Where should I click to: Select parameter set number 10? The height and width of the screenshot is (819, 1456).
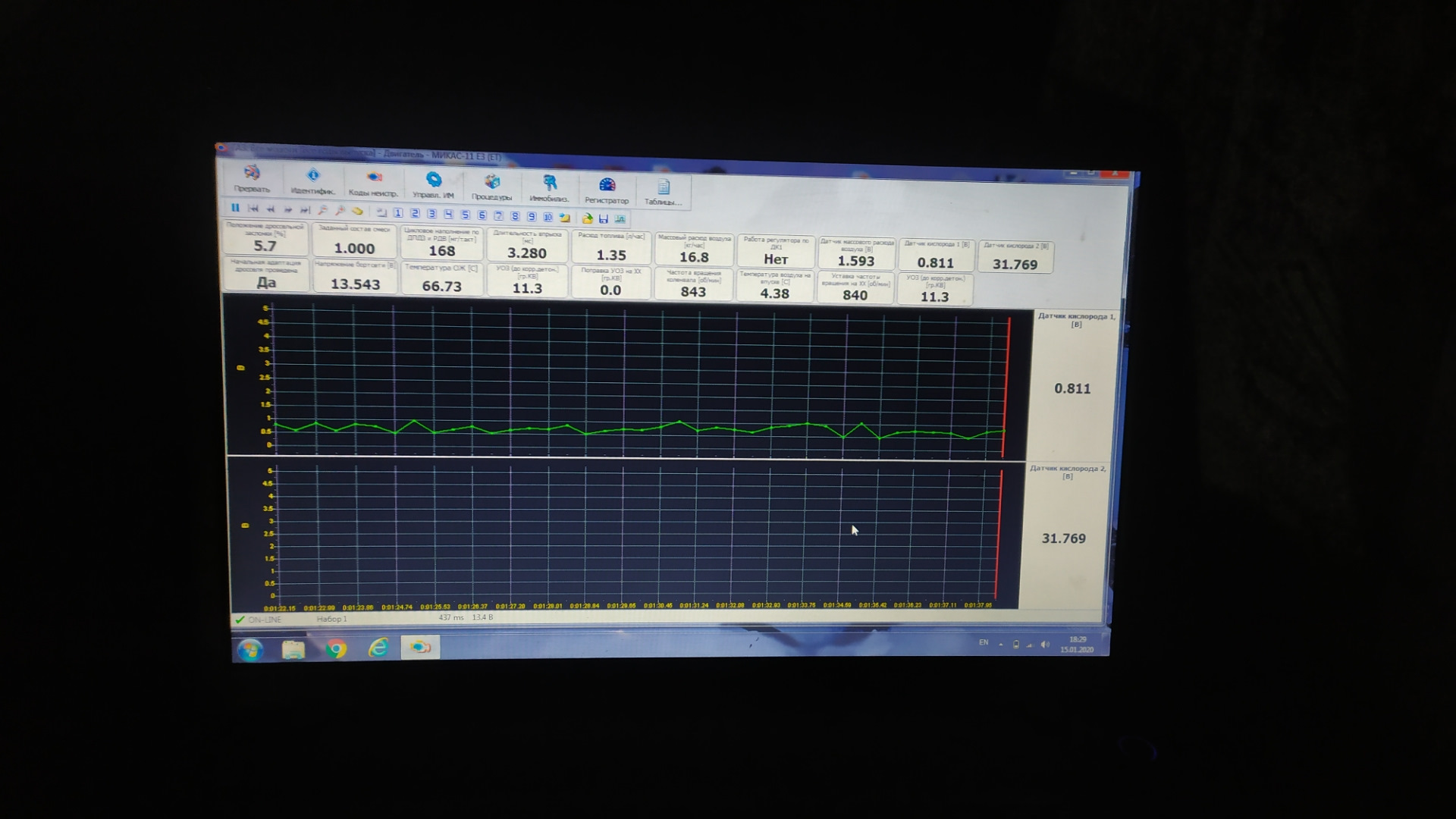tap(548, 217)
